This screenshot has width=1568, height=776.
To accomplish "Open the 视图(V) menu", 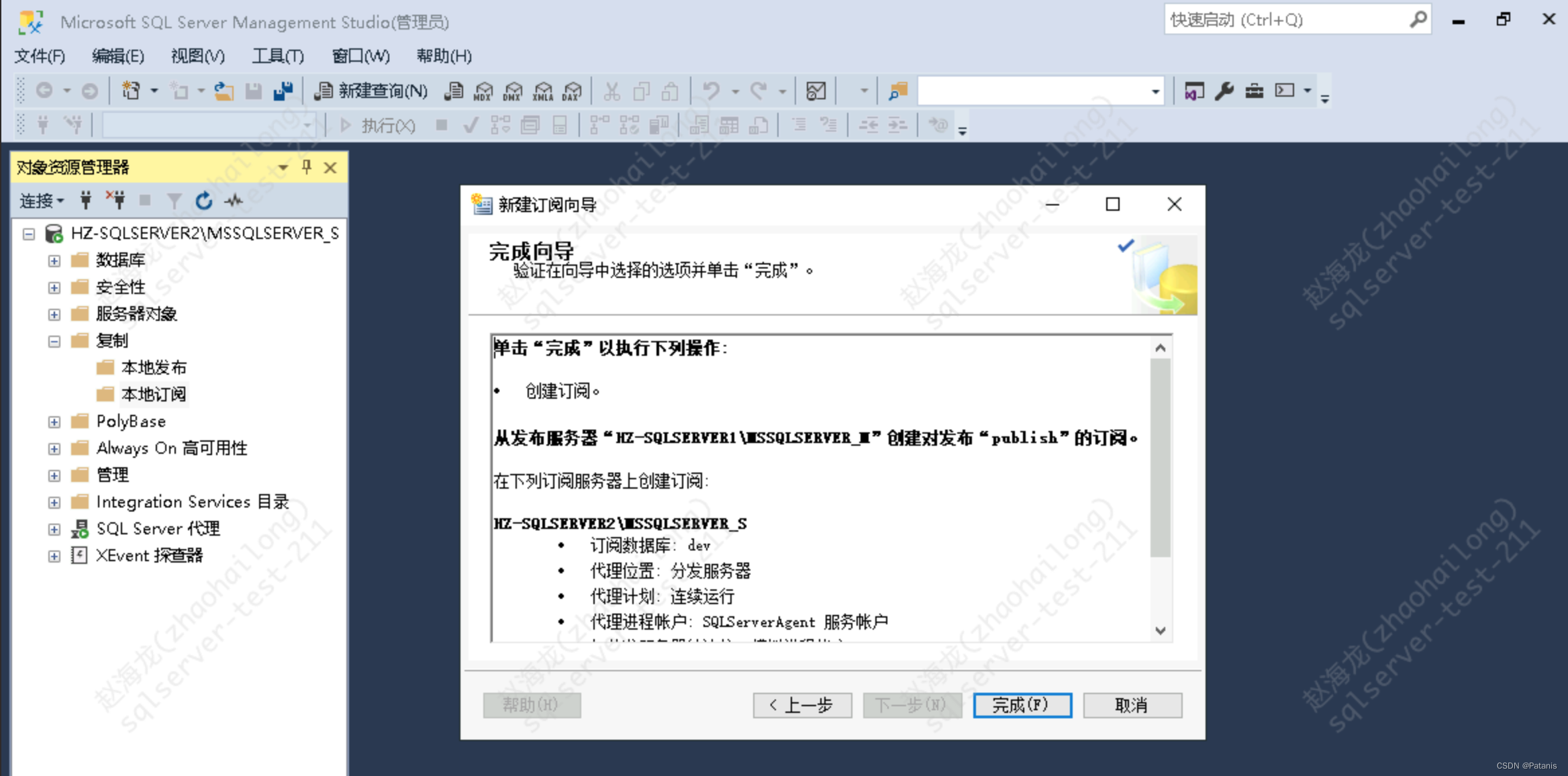I will pos(197,56).
